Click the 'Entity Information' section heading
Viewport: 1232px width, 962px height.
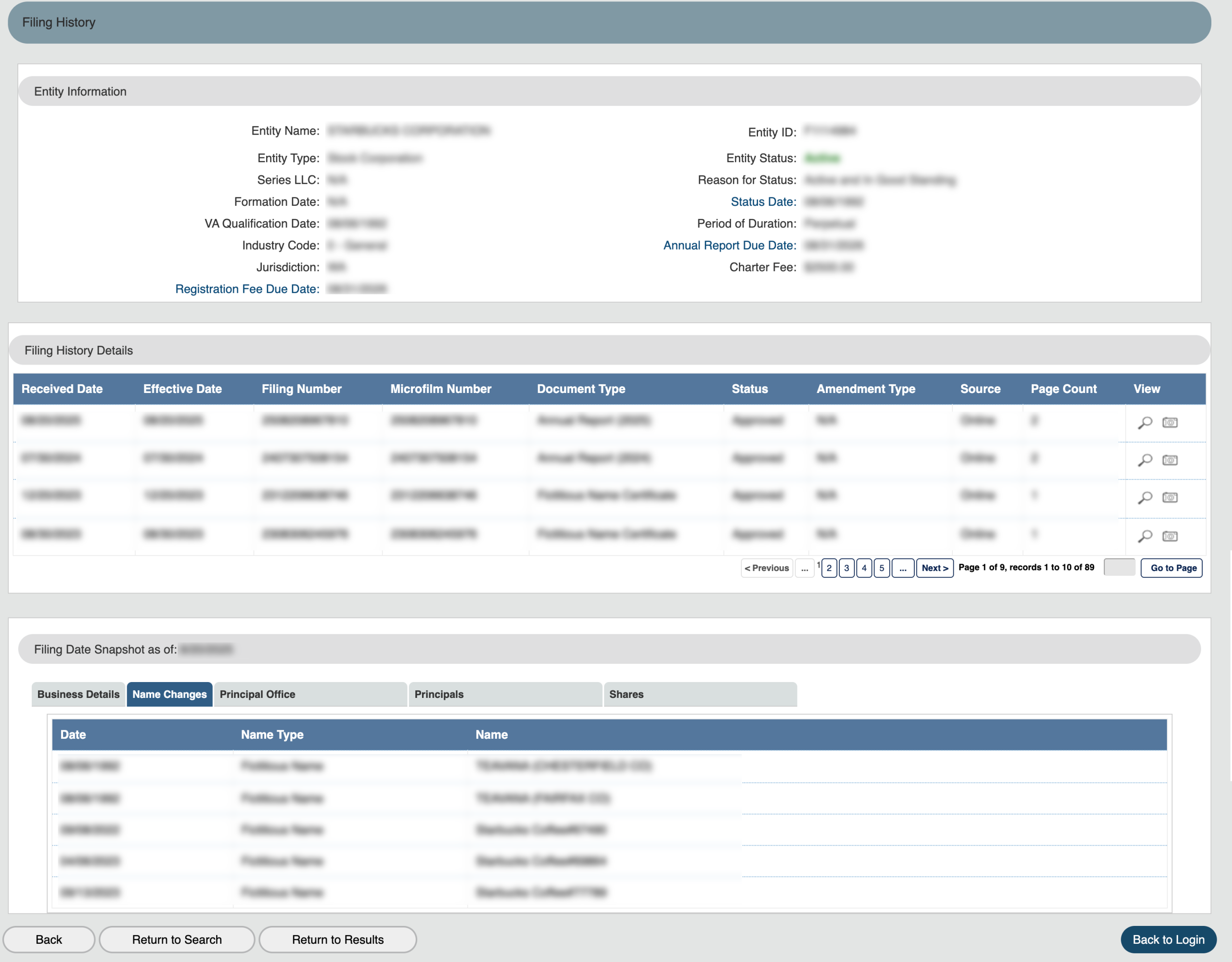pos(80,91)
